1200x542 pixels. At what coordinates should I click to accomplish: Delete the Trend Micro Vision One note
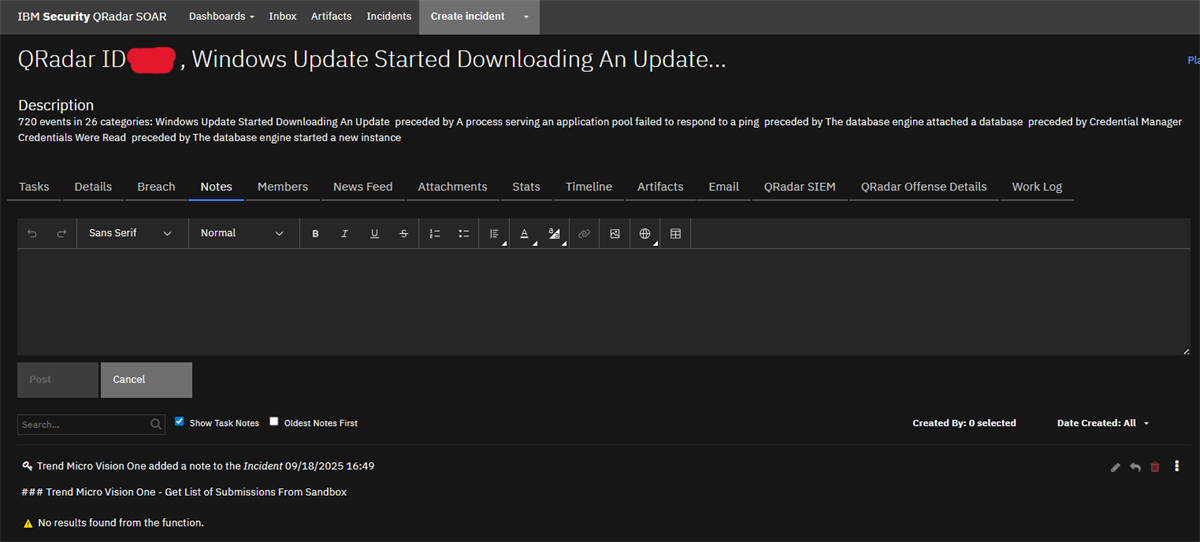point(1155,467)
